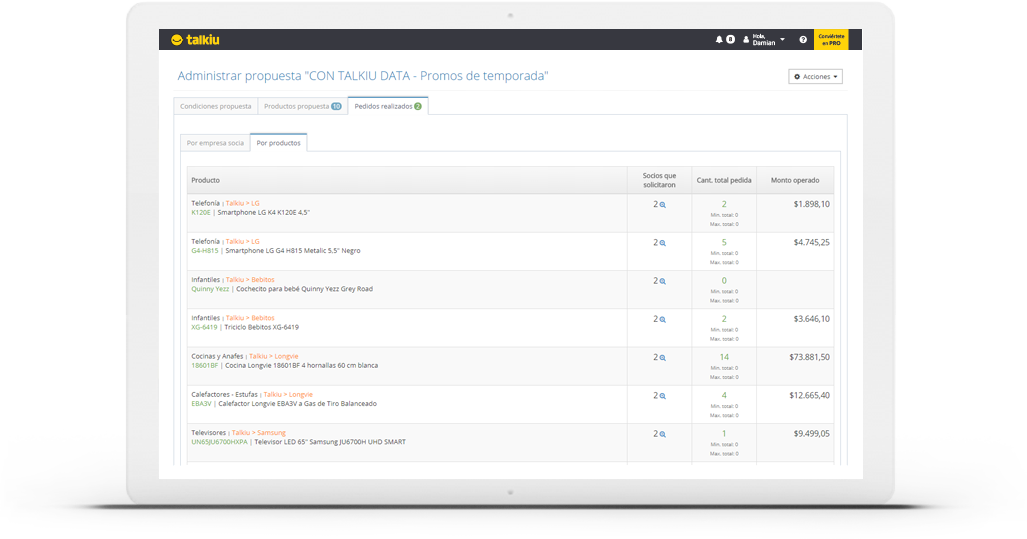
Task: Click the Conviértete en PRO button
Action: pyautogui.click(x=832, y=40)
